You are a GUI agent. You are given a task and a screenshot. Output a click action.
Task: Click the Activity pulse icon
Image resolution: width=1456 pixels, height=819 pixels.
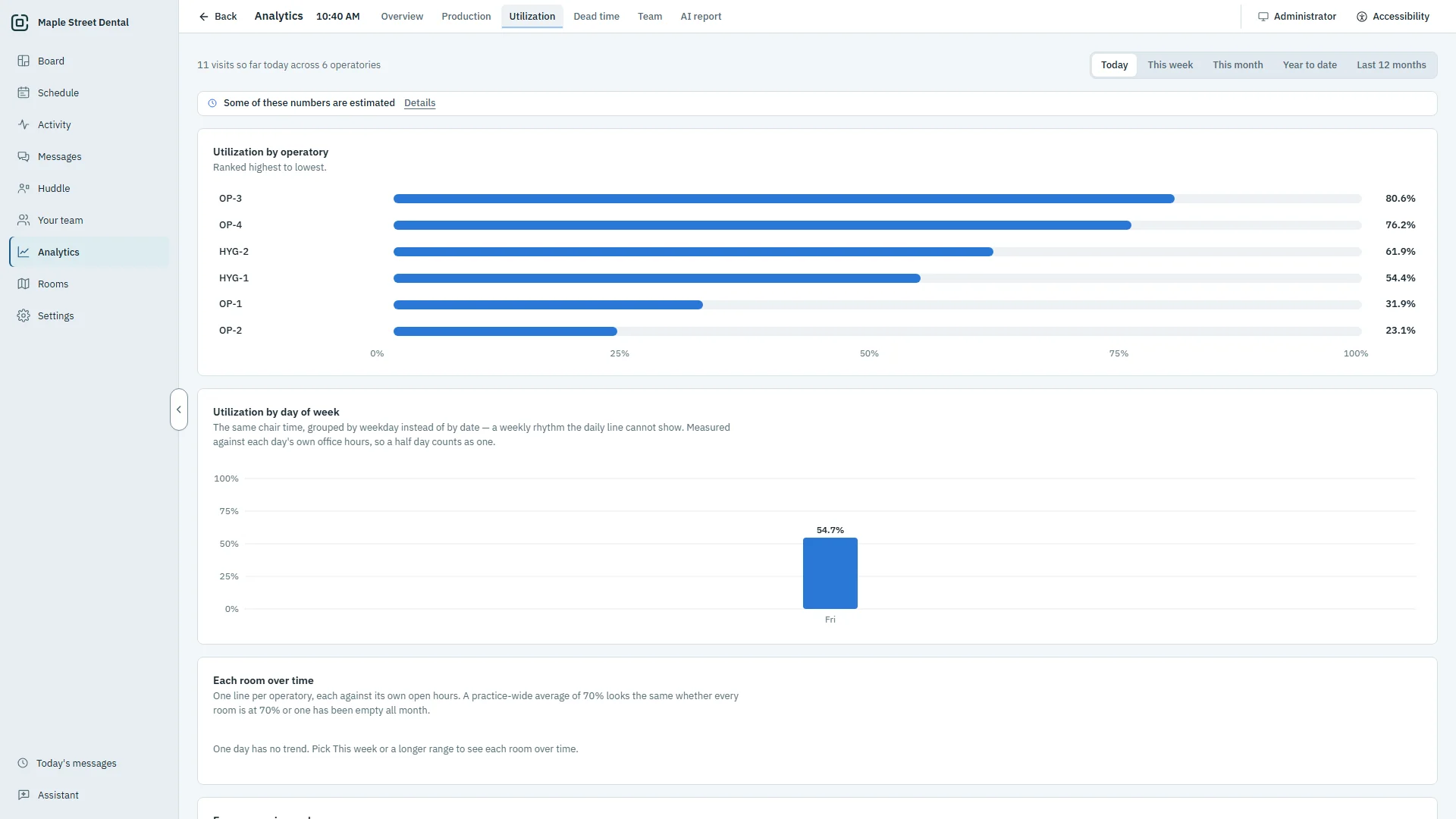(24, 124)
